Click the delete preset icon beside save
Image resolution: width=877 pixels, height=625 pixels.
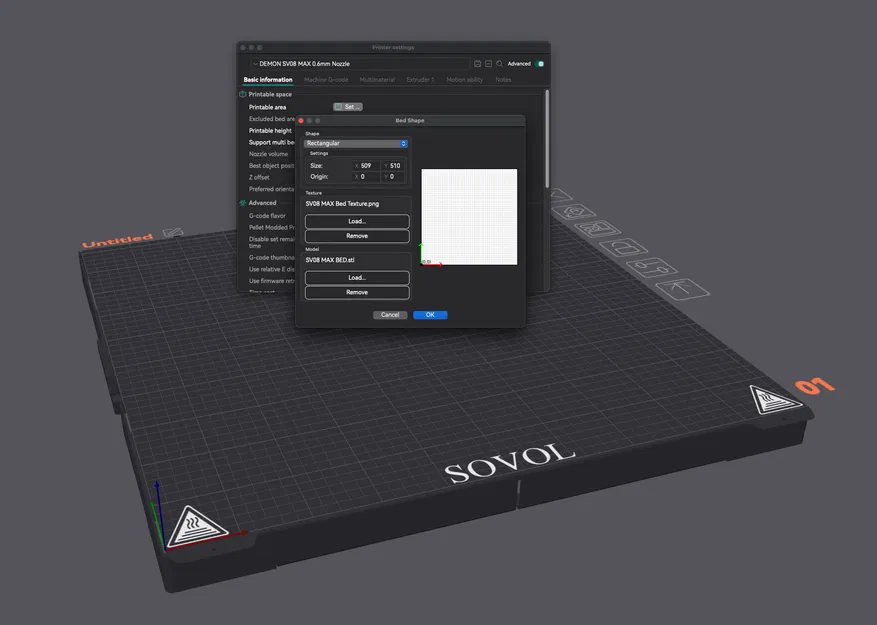pyautogui.click(x=488, y=64)
